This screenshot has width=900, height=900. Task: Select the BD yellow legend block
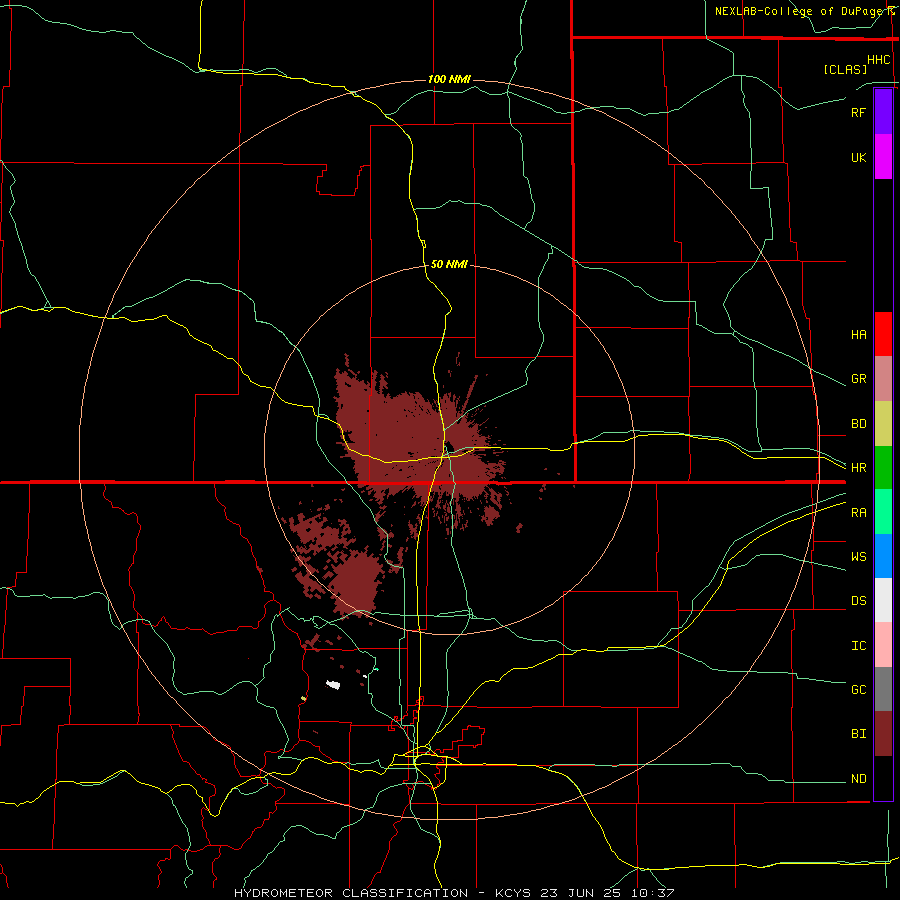click(x=883, y=424)
